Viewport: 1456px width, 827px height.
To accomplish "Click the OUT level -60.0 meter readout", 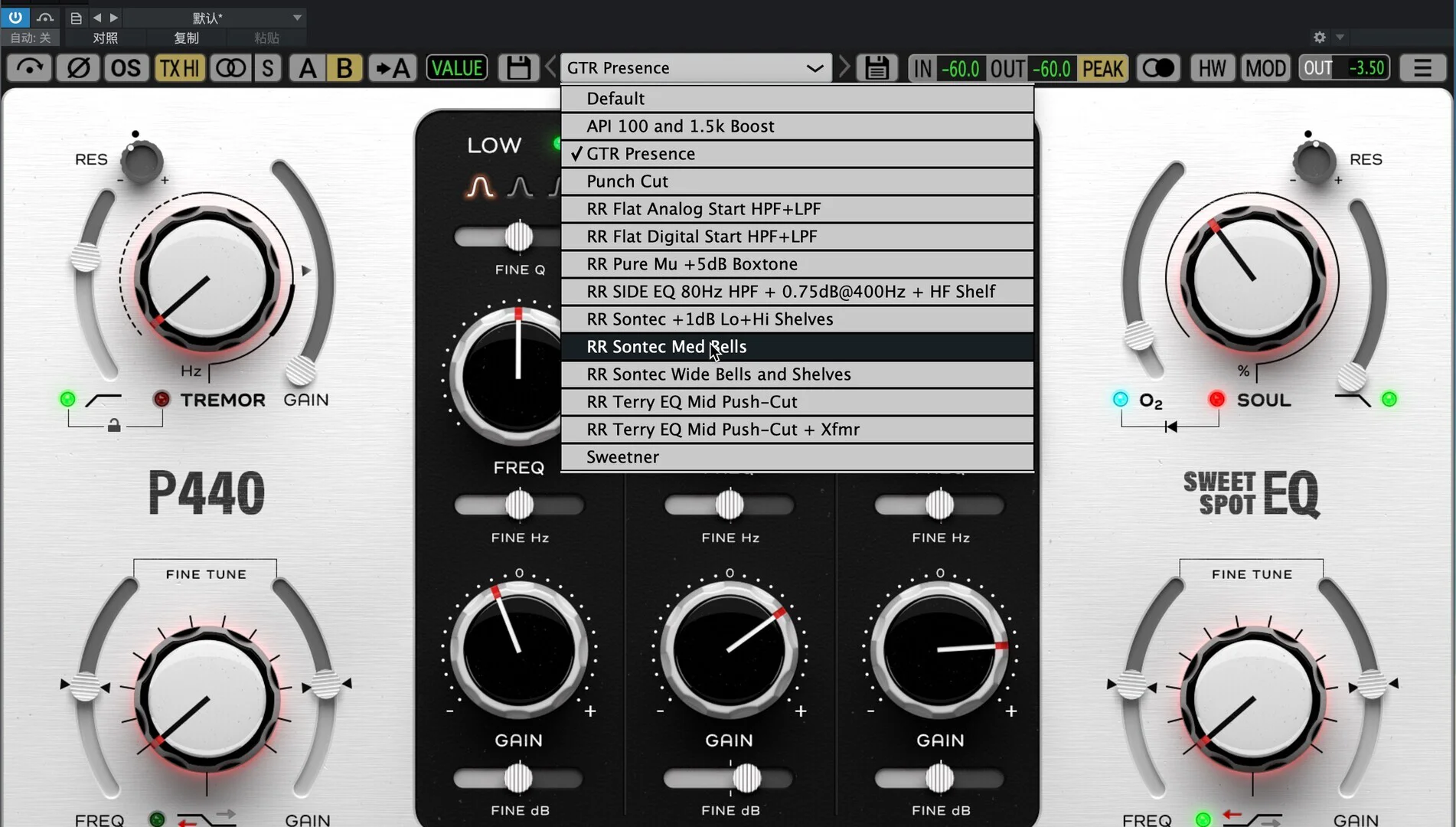I will coord(1051,69).
